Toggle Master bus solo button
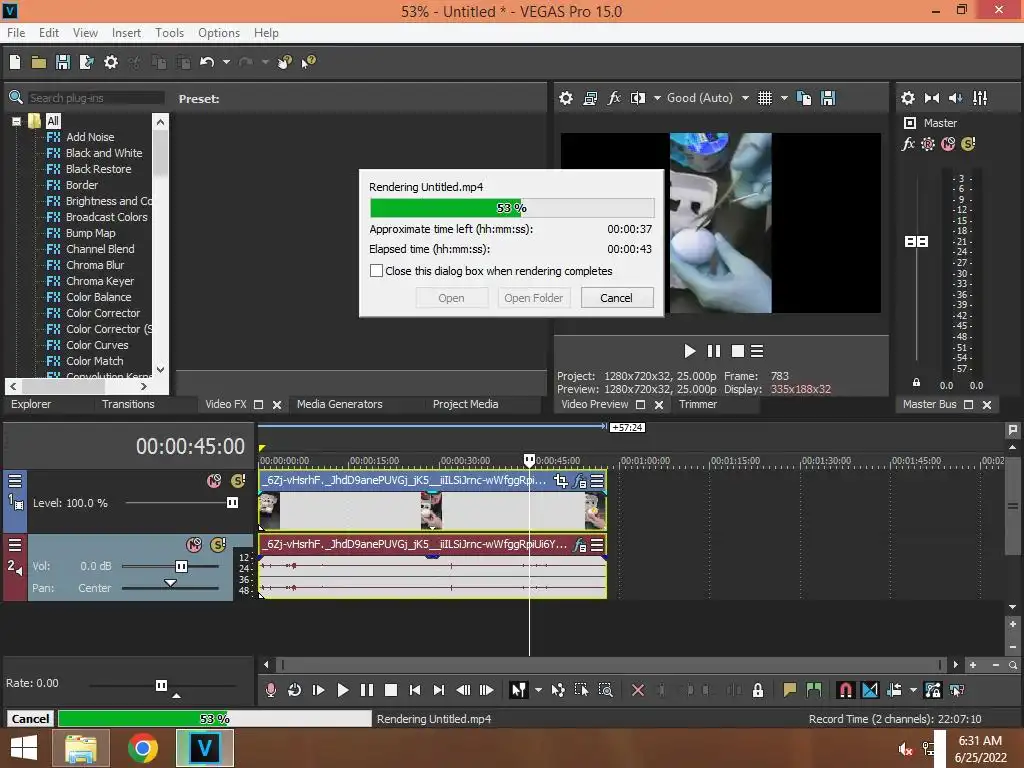Screen dimensions: 1024x768 [x=968, y=144]
